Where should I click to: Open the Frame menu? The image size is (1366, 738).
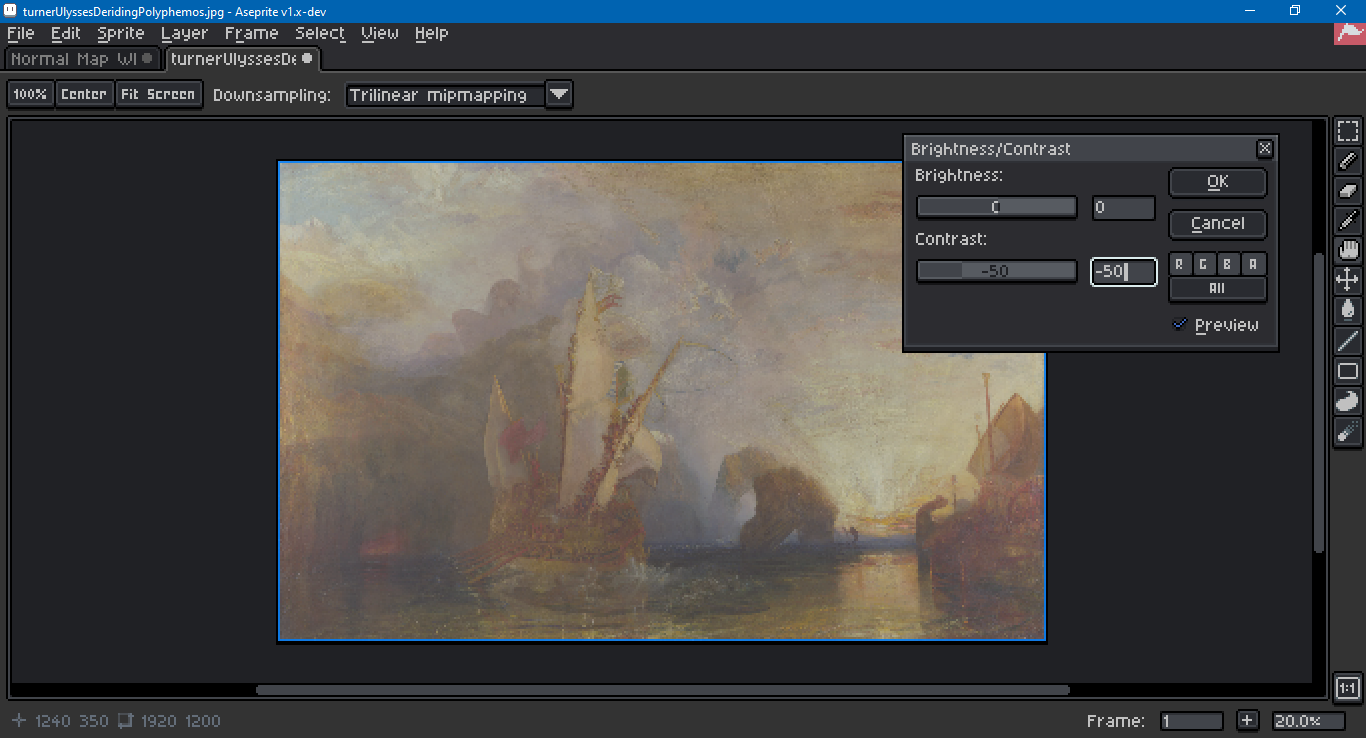pos(252,33)
